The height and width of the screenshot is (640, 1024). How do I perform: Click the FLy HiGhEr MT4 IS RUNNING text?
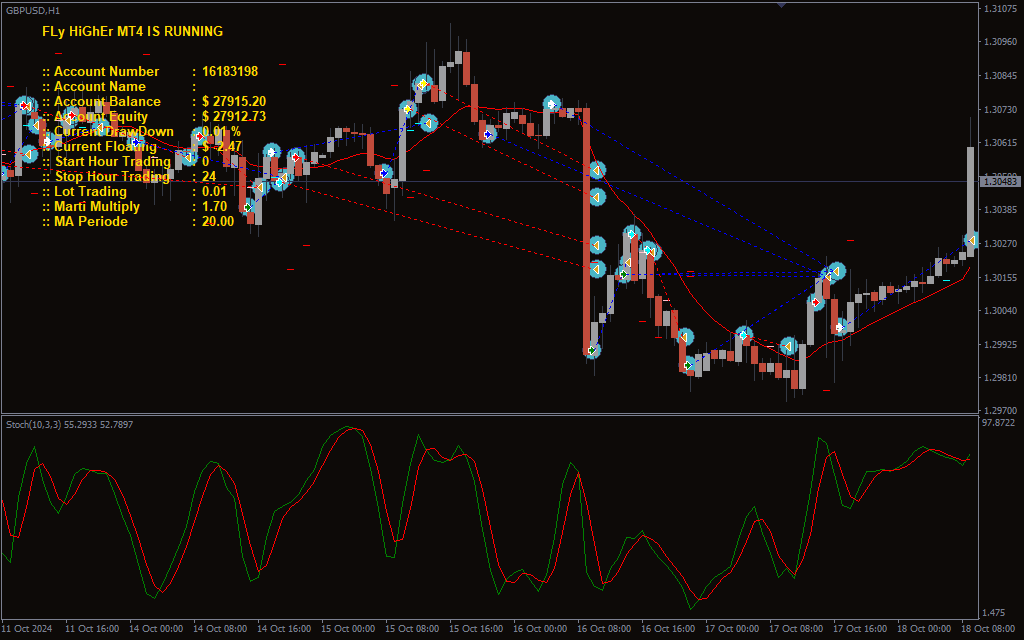(132, 32)
